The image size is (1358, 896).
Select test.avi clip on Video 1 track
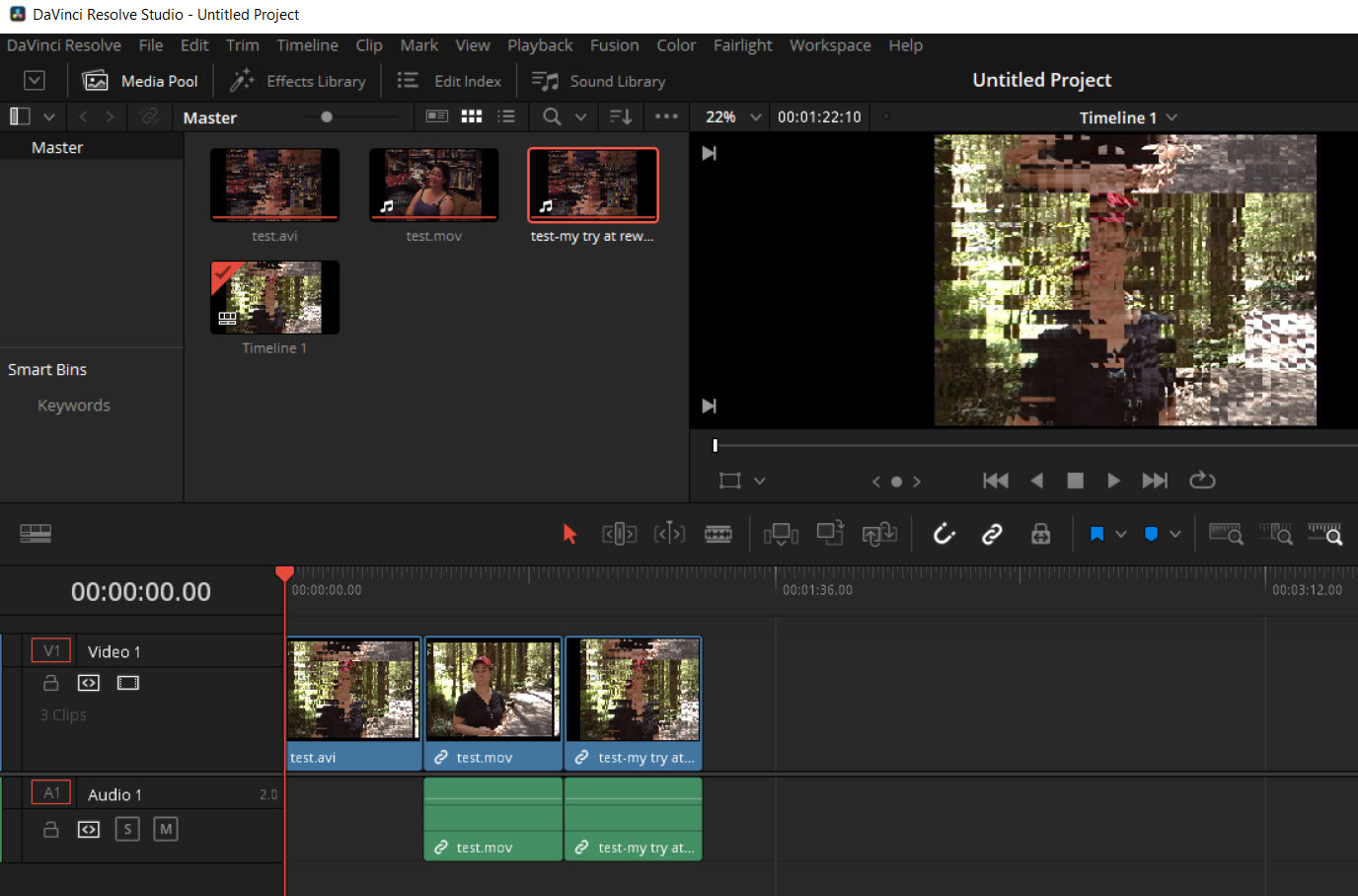353,704
